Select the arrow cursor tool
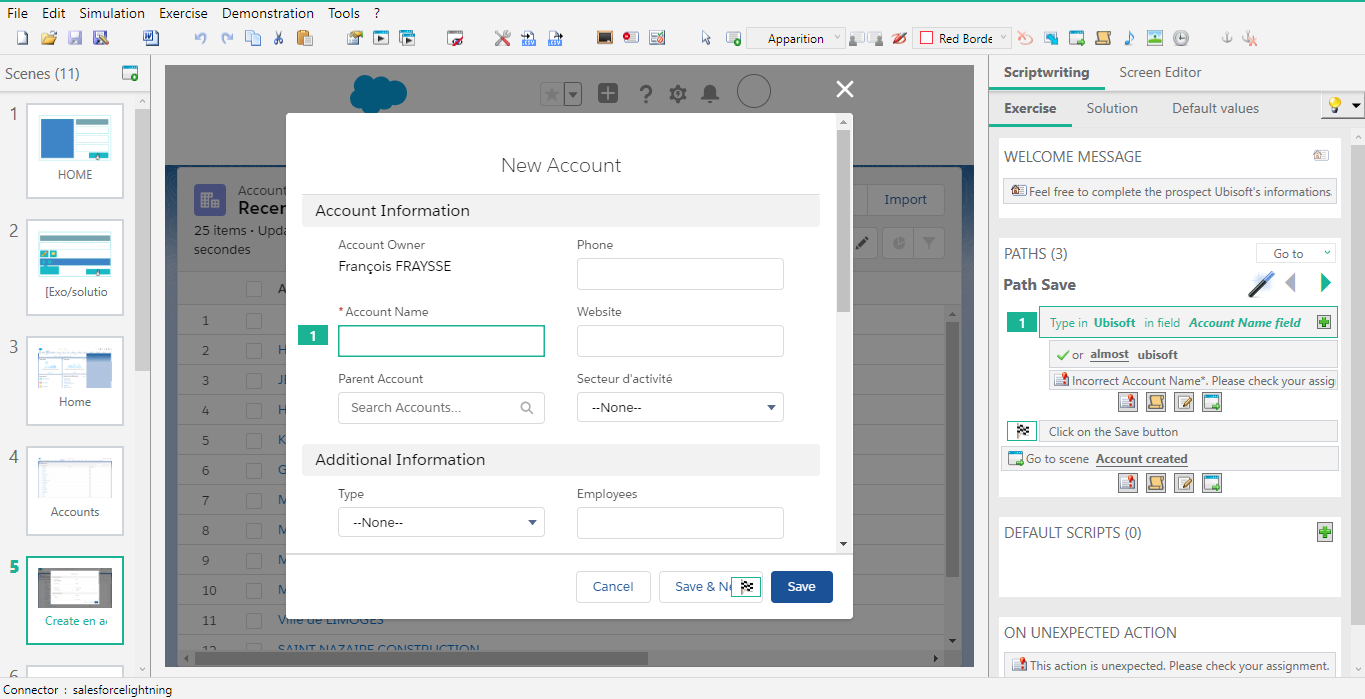The width and height of the screenshot is (1365, 699). pos(704,38)
